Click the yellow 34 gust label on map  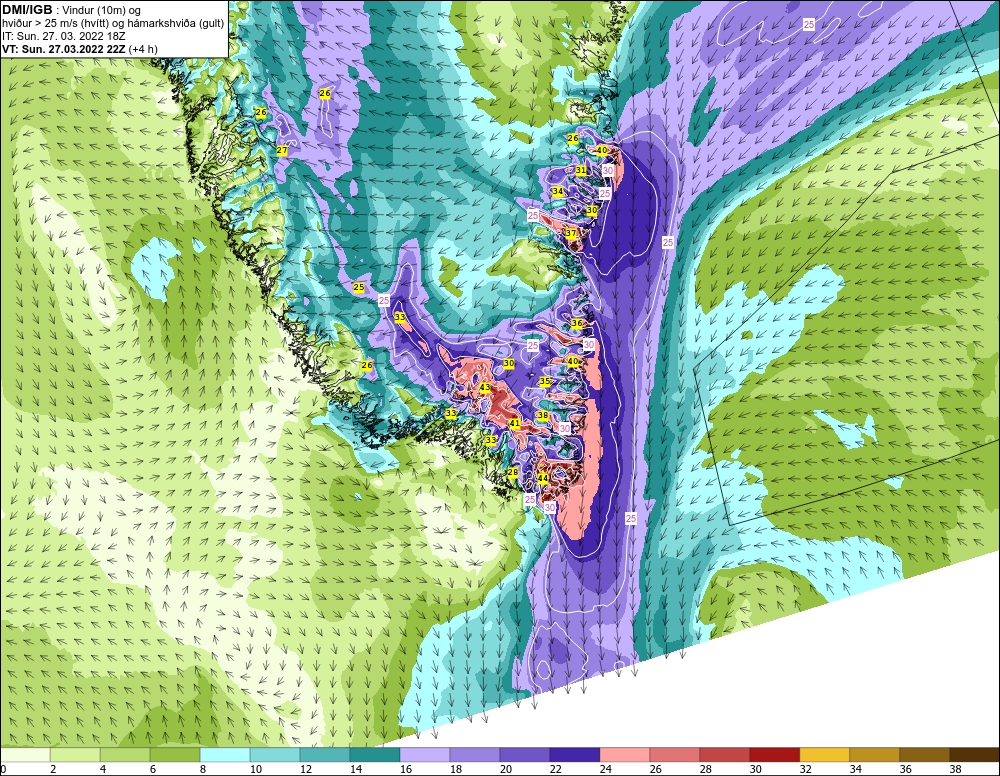click(557, 191)
